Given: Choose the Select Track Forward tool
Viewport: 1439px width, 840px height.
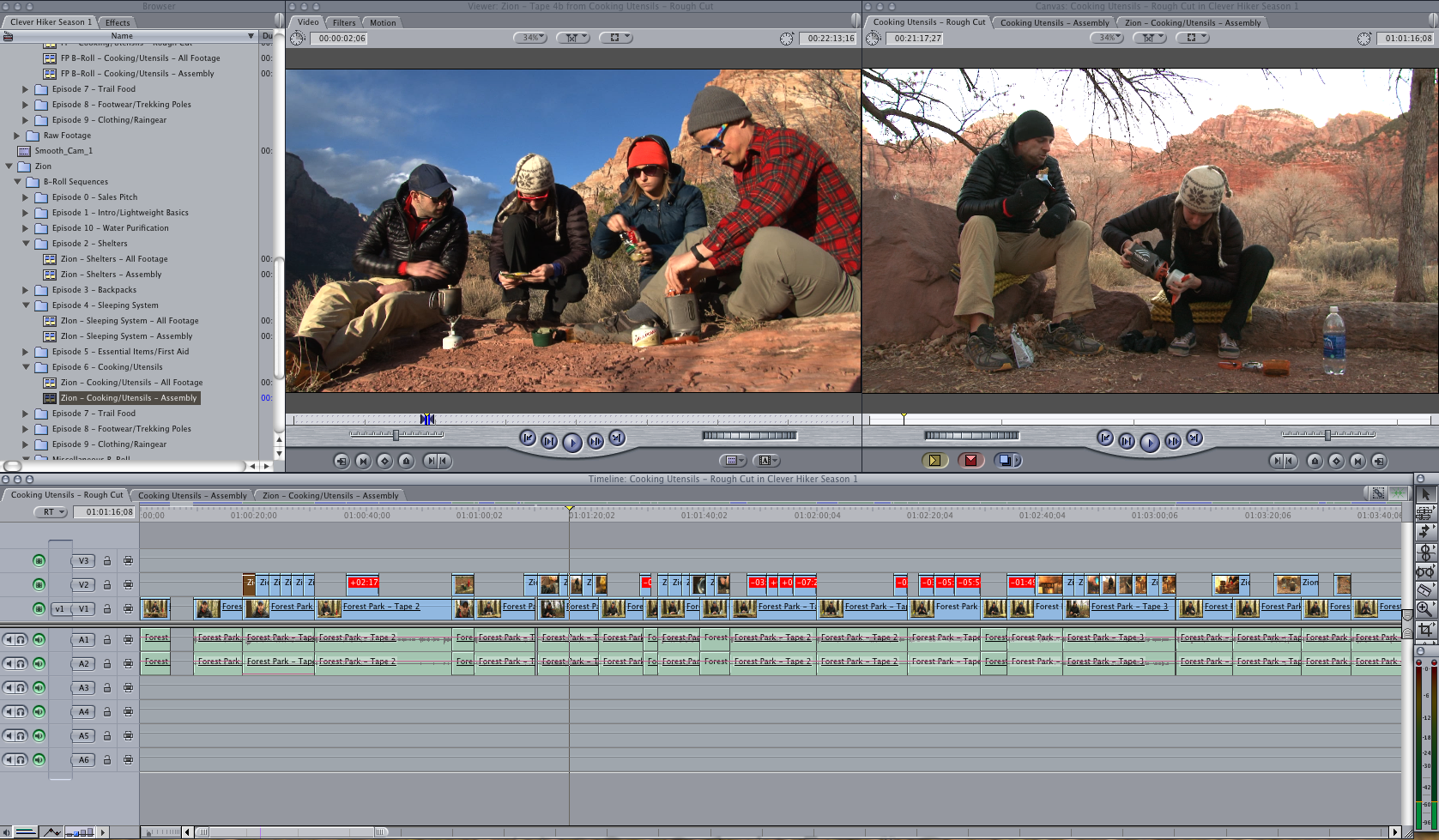Looking at the screenshot, I should click(1425, 533).
